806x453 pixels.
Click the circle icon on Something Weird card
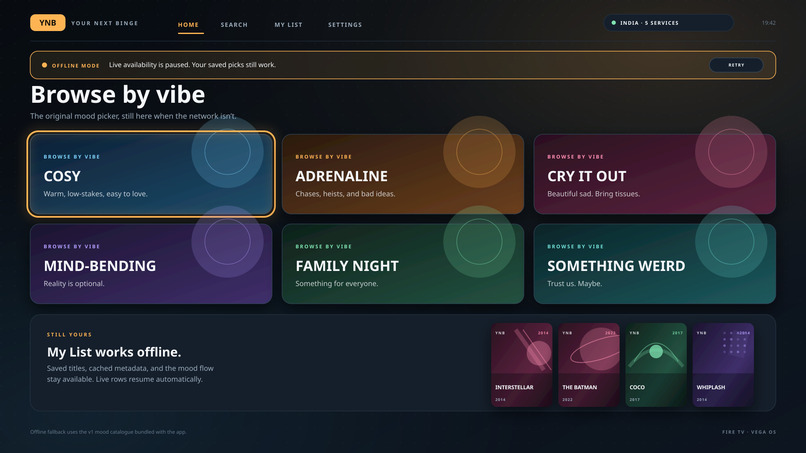[731, 242]
